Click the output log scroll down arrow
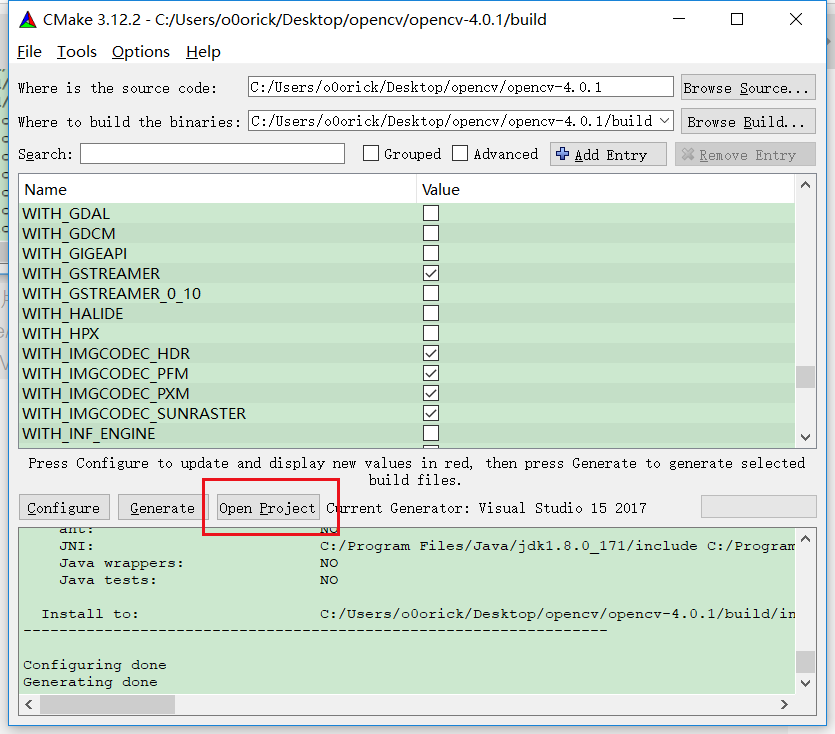Viewport: 835px width, 734px height. (805, 683)
